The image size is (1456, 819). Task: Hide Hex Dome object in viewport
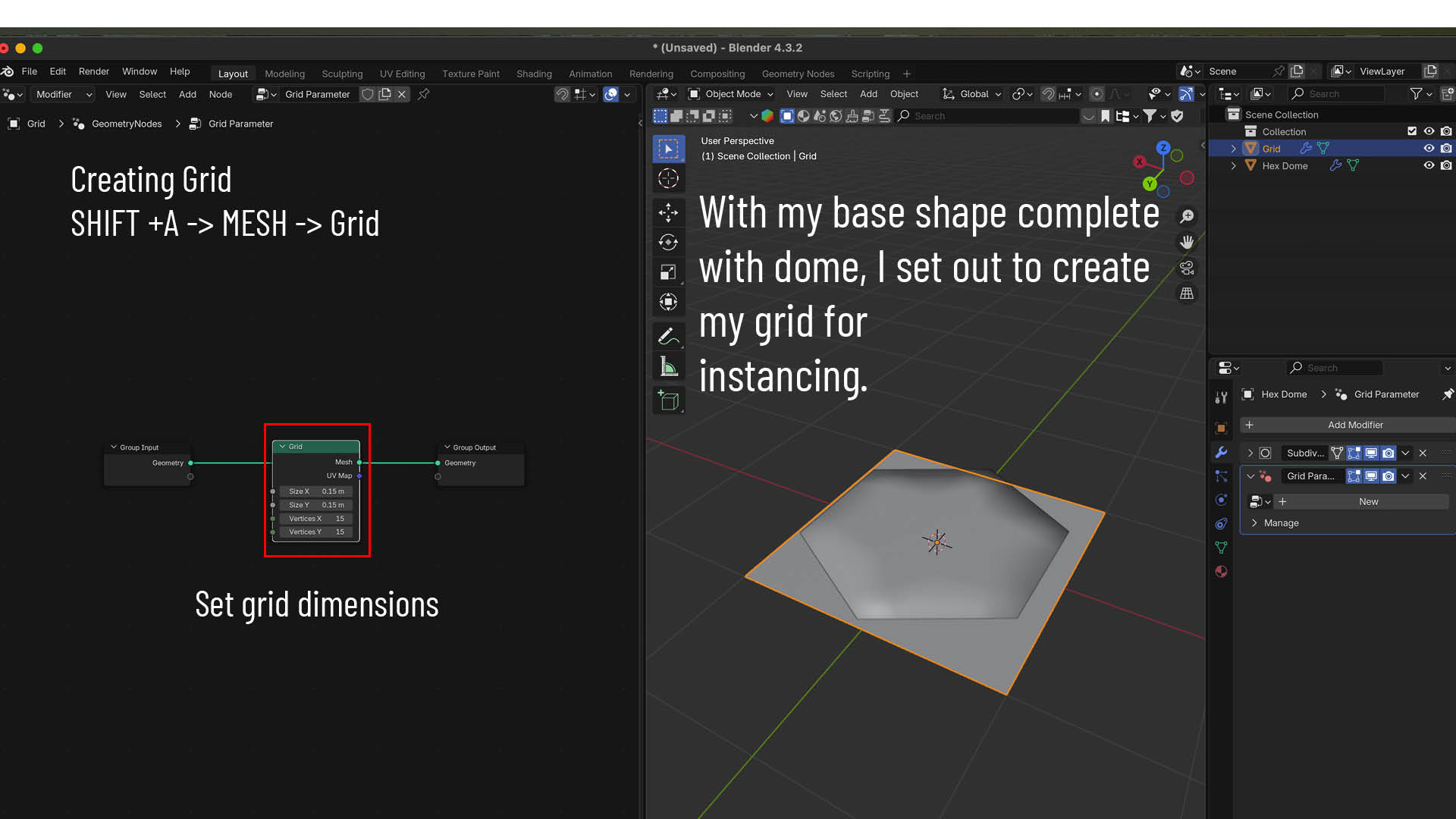point(1429,165)
